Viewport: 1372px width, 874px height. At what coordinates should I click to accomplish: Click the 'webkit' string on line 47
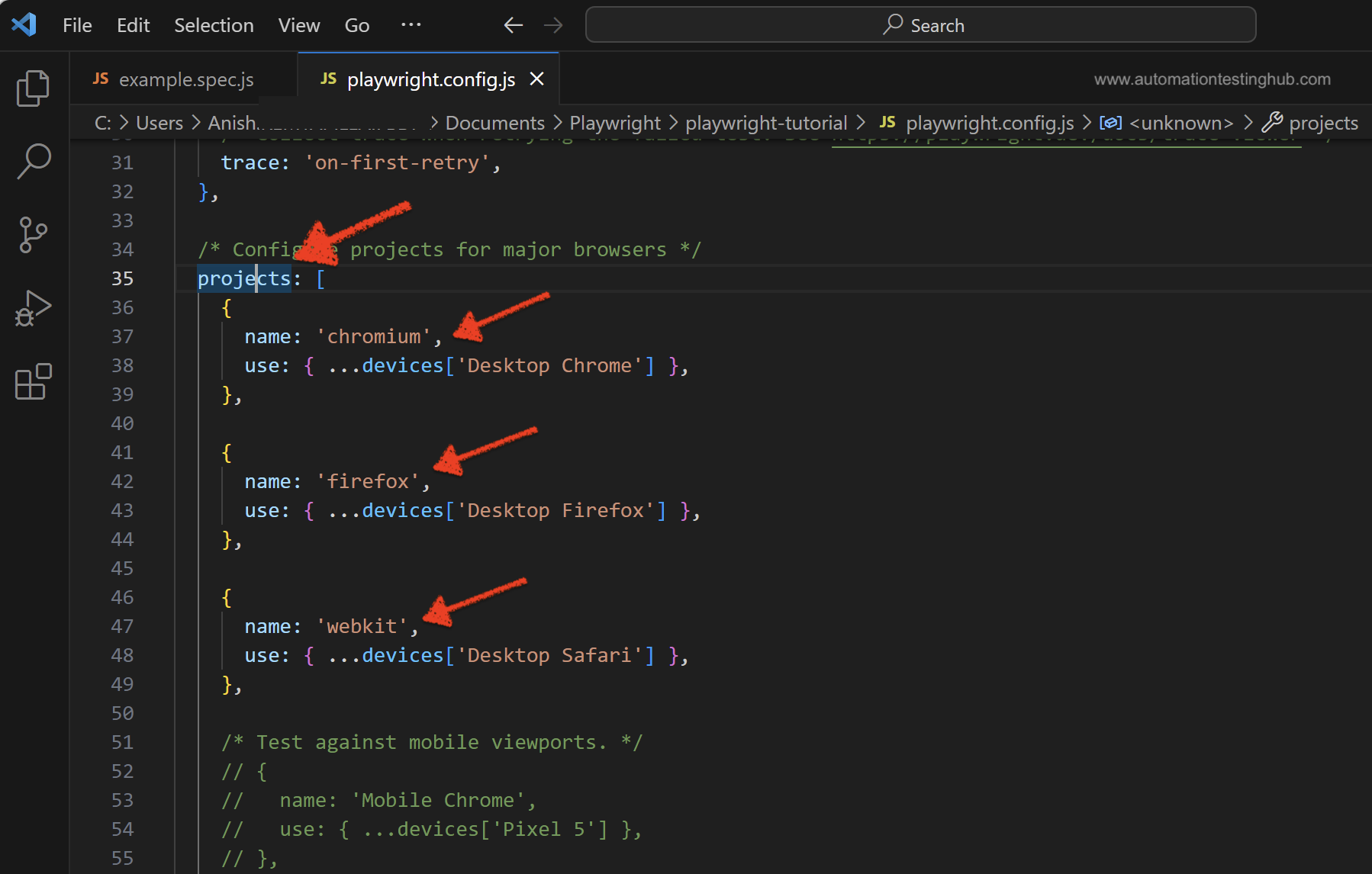[x=362, y=626]
